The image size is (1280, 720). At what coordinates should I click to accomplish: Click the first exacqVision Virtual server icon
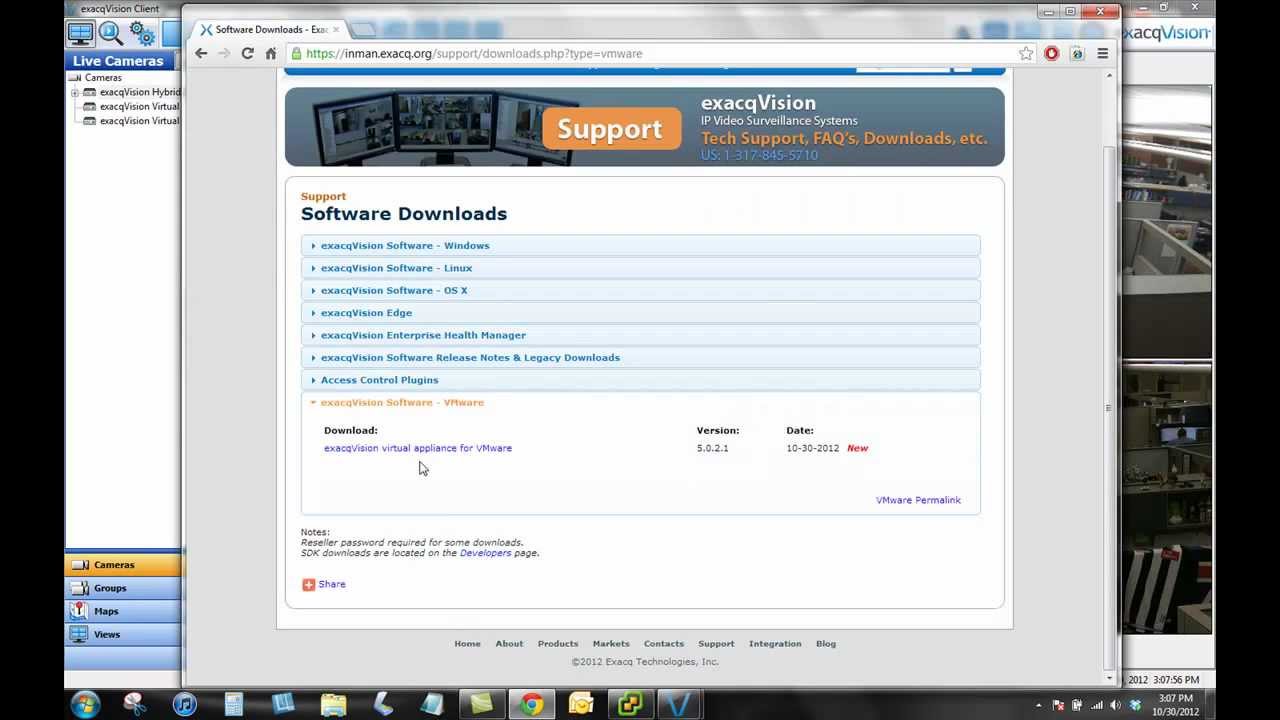[90, 106]
